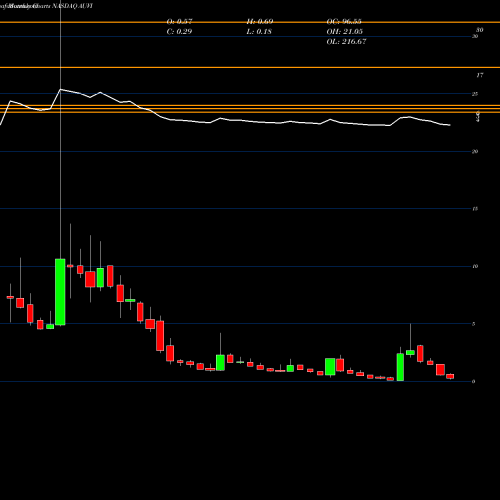
Task: Select the tallest green candlestick
Action: 60,292
